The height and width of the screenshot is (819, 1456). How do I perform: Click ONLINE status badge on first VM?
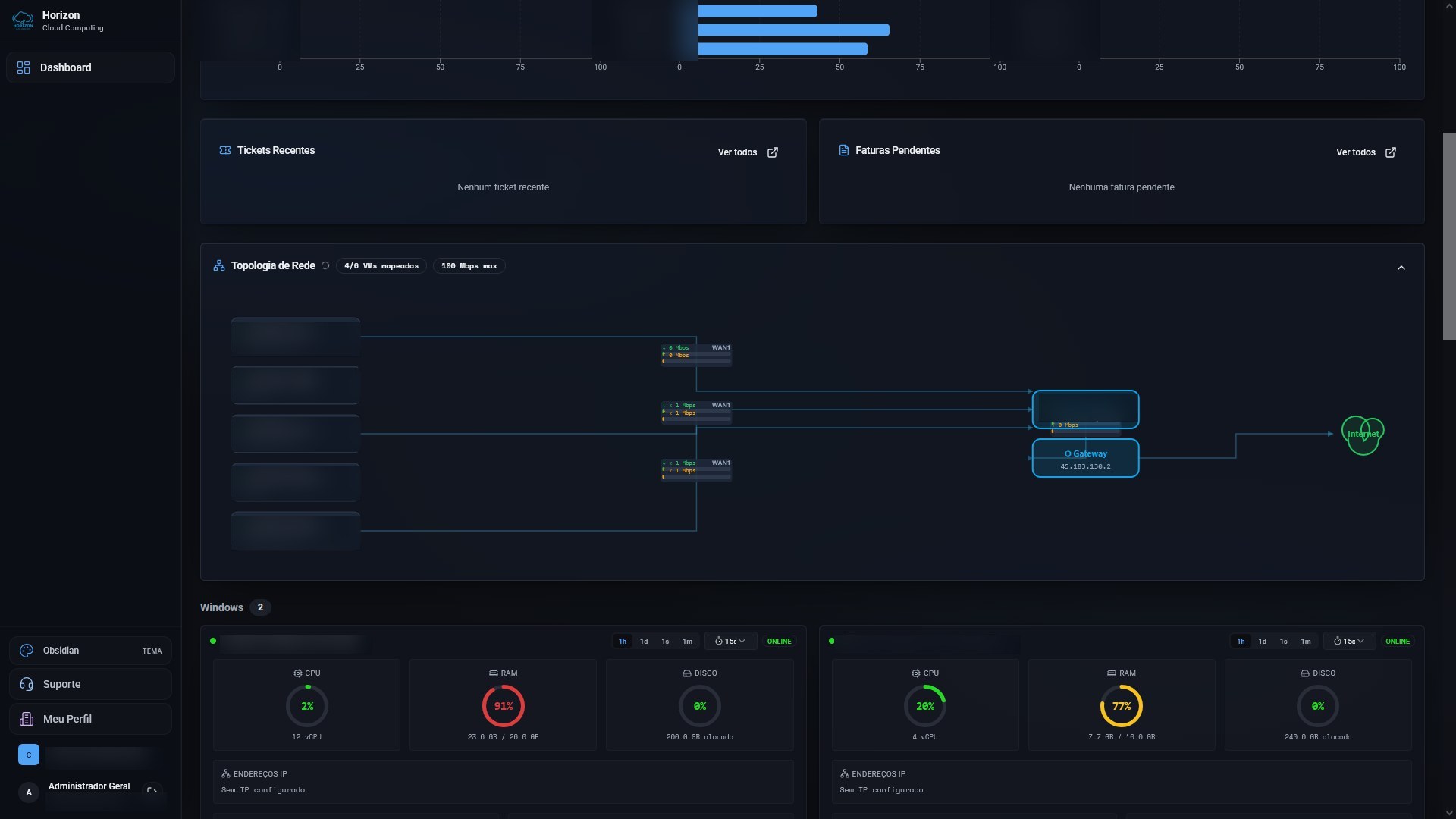point(779,642)
